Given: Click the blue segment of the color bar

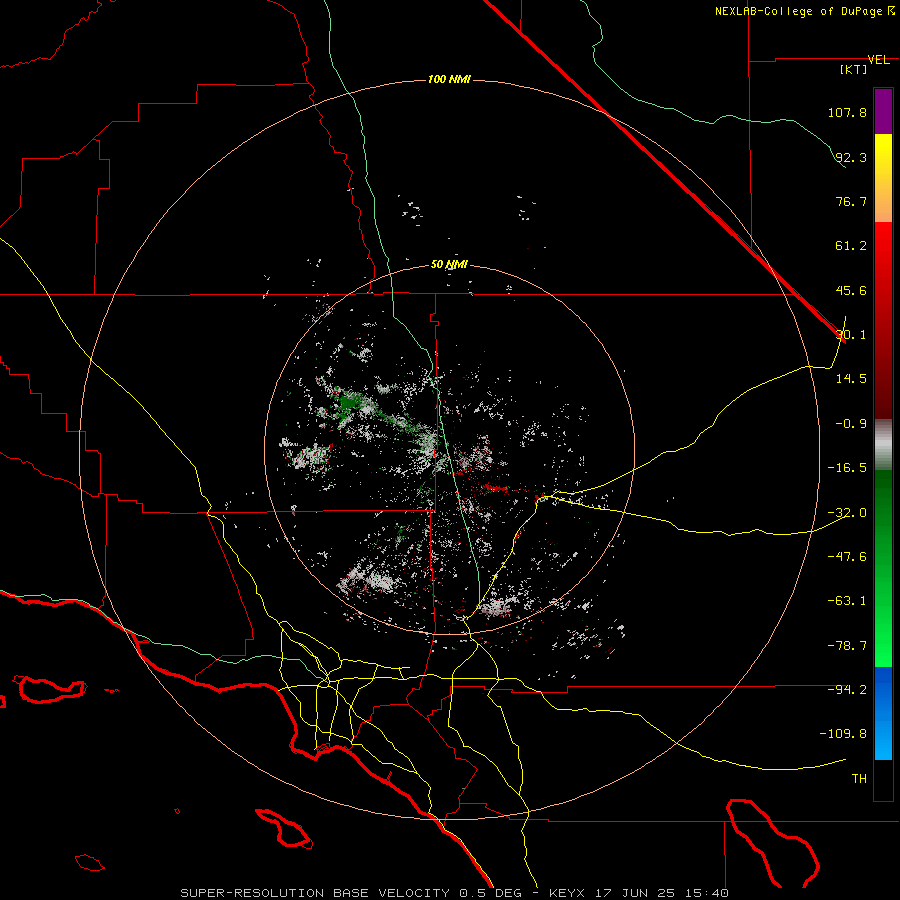Looking at the screenshot, I should click(883, 713).
